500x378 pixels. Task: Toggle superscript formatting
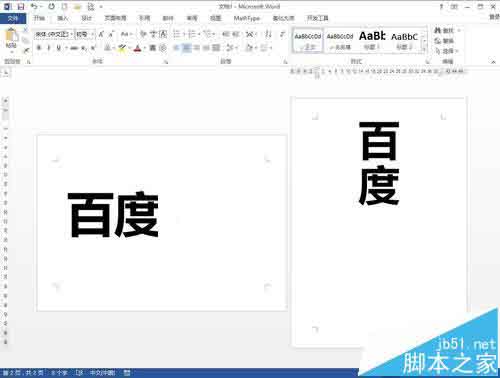(93, 48)
